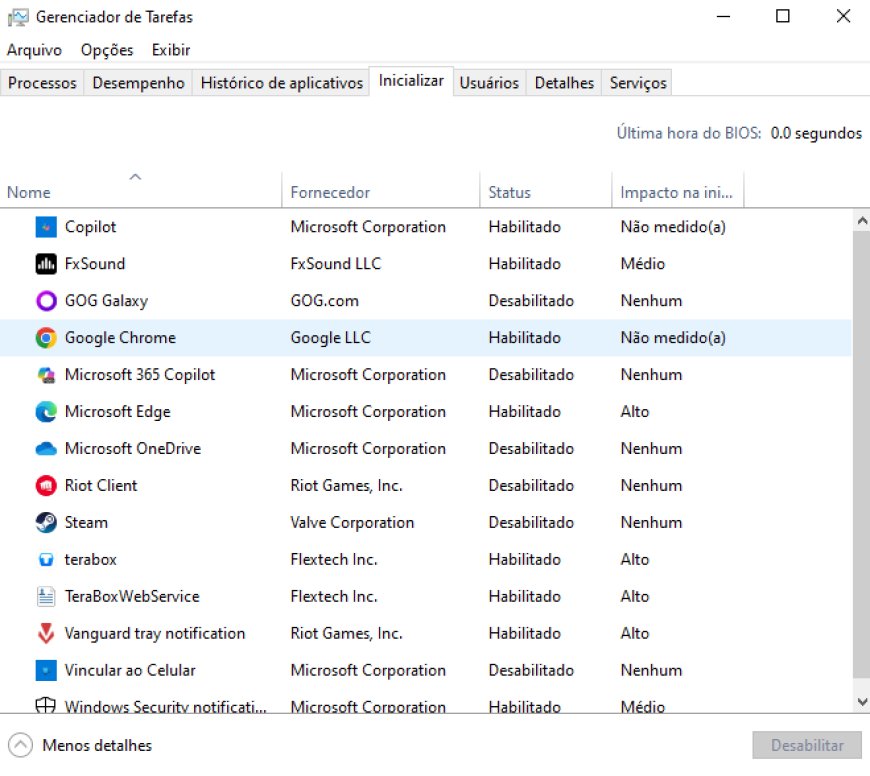Select the Steam entry name

pyautogui.click(x=86, y=523)
